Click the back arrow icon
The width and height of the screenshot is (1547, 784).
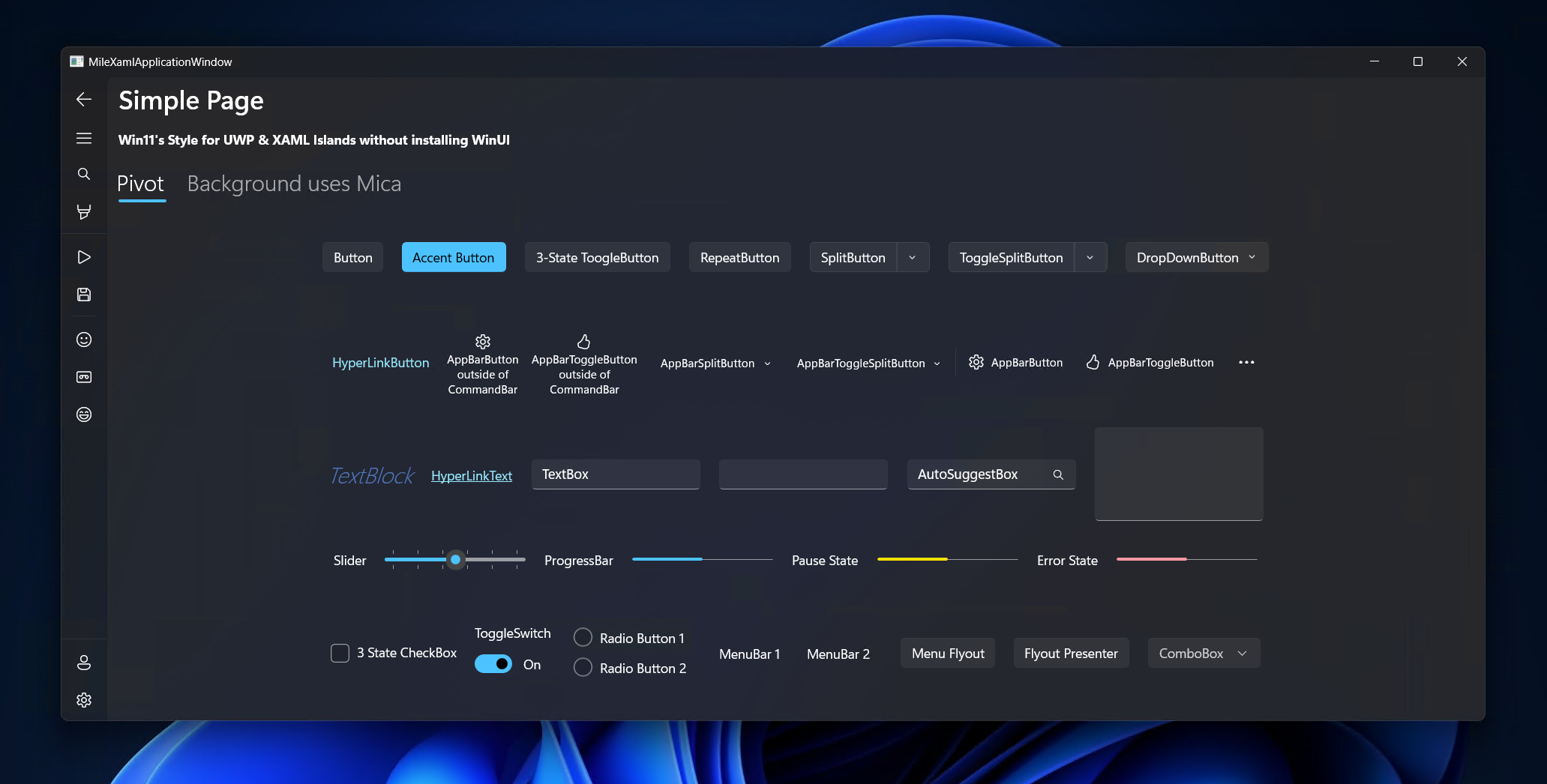[84, 99]
